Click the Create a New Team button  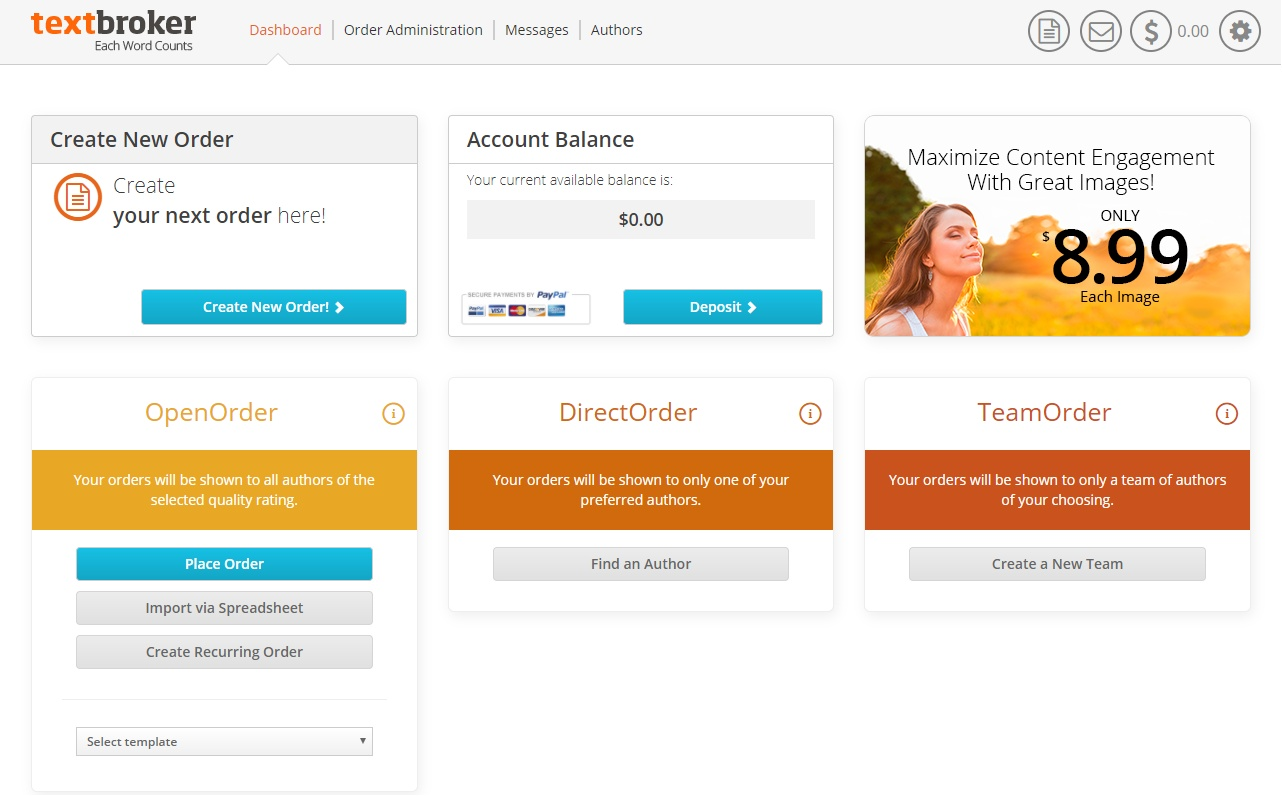(1057, 564)
